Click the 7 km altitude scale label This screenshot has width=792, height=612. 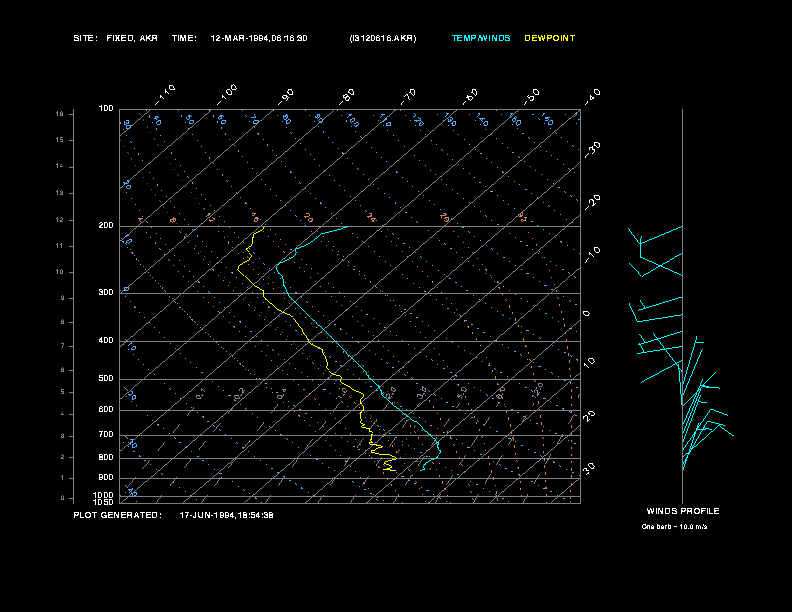pyautogui.click(x=63, y=346)
